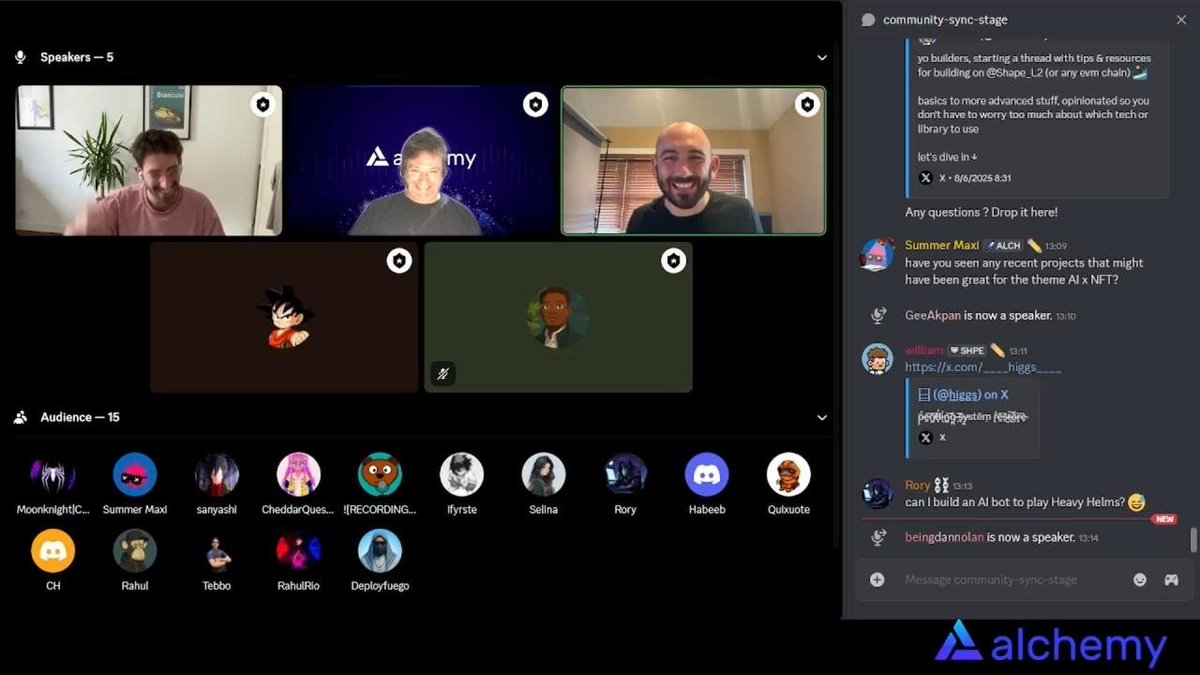Viewport: 1200px width, 675px height.
Task: Click the muted microphone icon on speaker tile
Action: [x=442, y=374]
